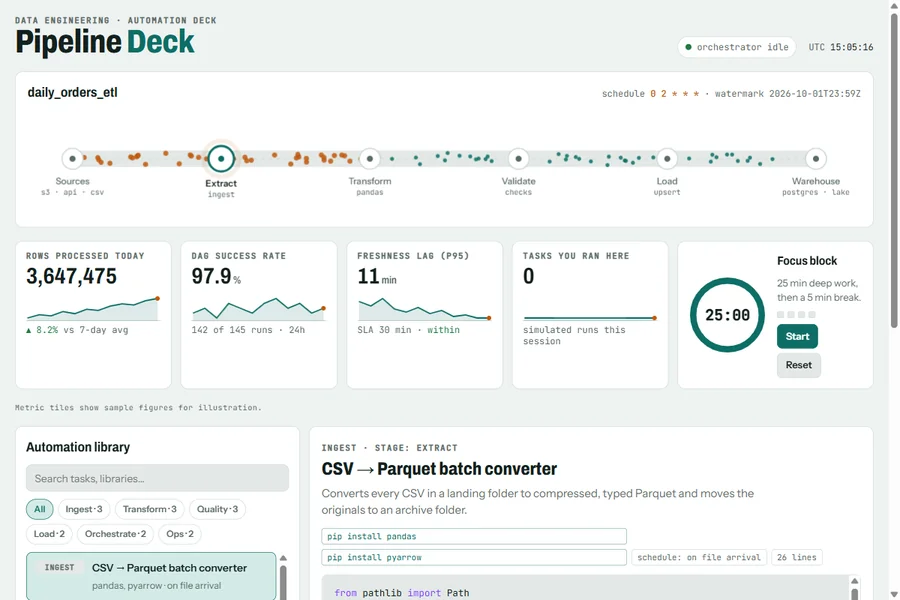Click the schedule 0 2 * * * cron text

point(650,94)
